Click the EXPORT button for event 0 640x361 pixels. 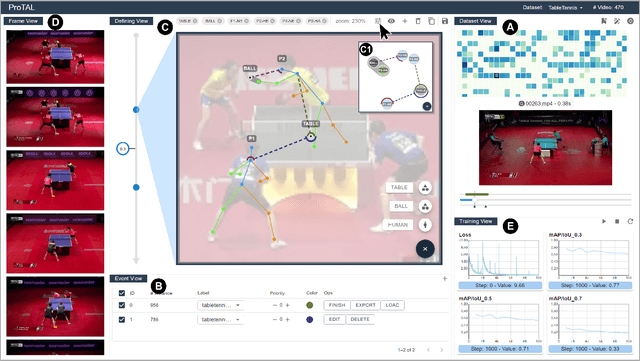[365, 305]
